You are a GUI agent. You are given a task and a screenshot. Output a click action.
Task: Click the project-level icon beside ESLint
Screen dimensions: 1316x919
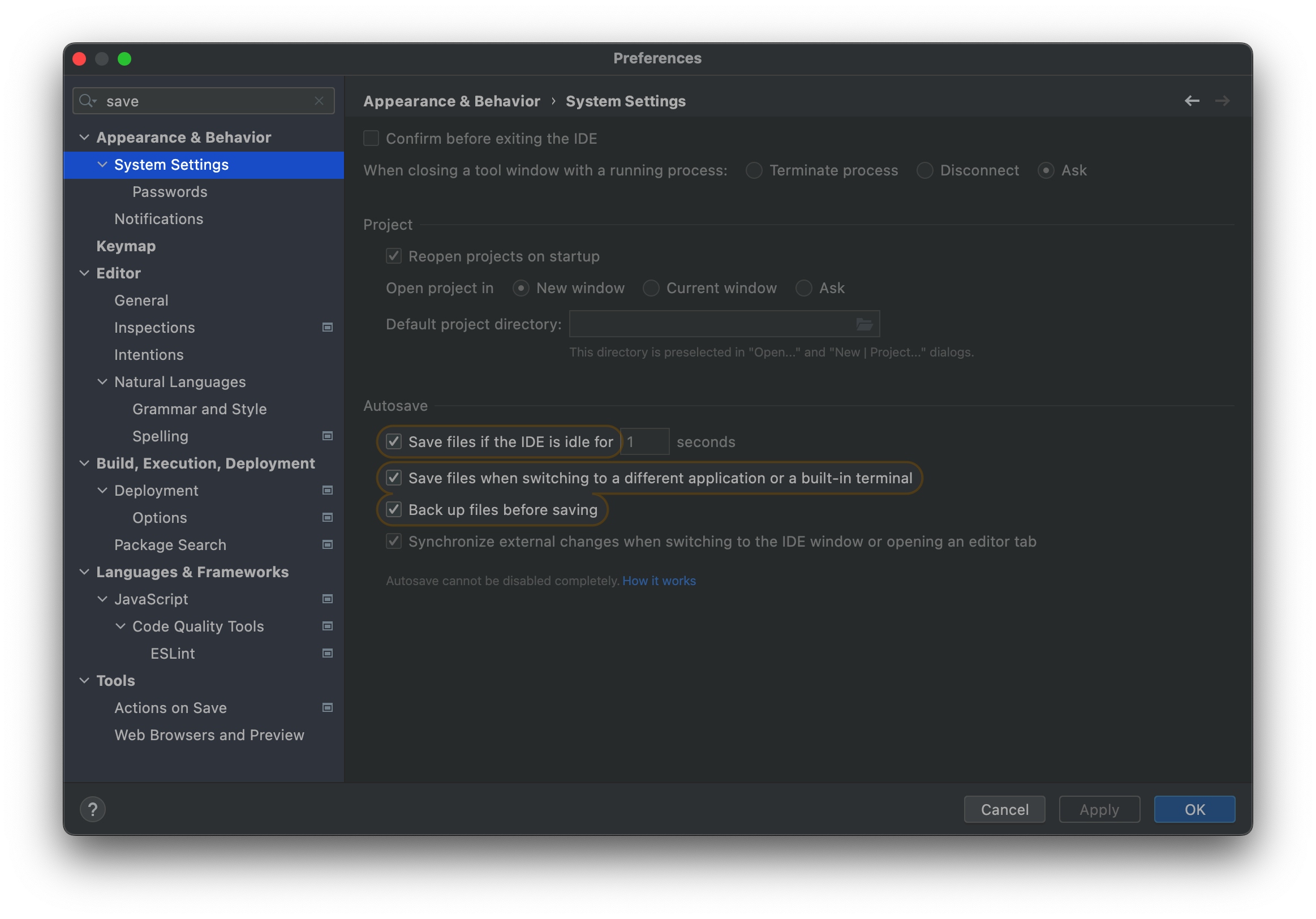click(327, 653)
